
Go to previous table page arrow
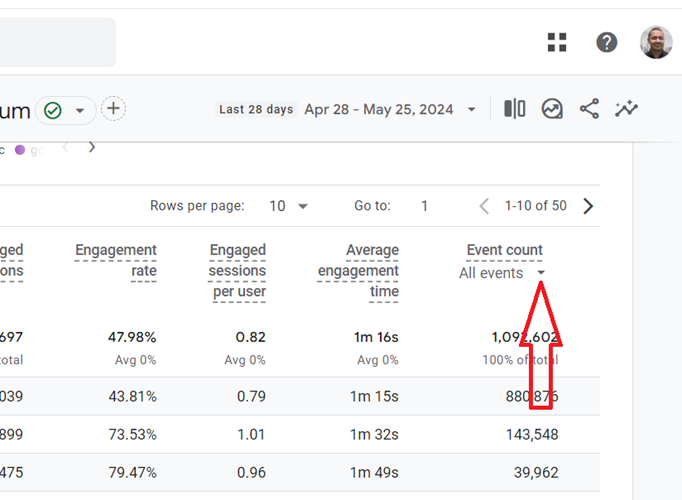[484, 206]
